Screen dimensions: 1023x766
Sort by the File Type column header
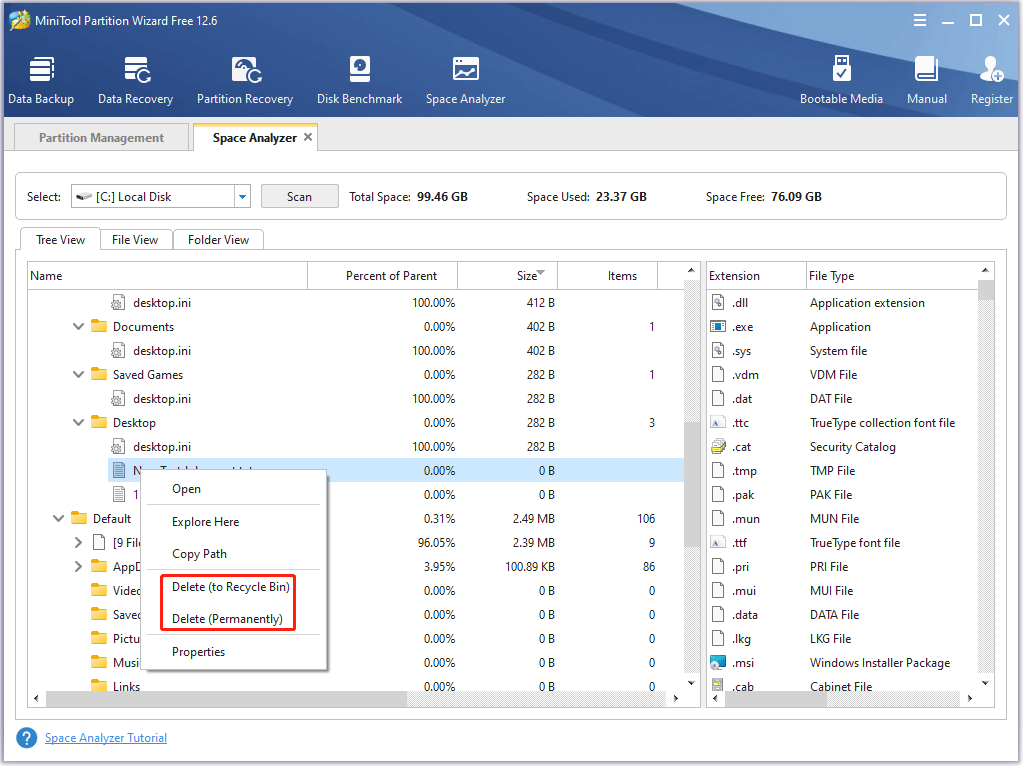(893, 276)
